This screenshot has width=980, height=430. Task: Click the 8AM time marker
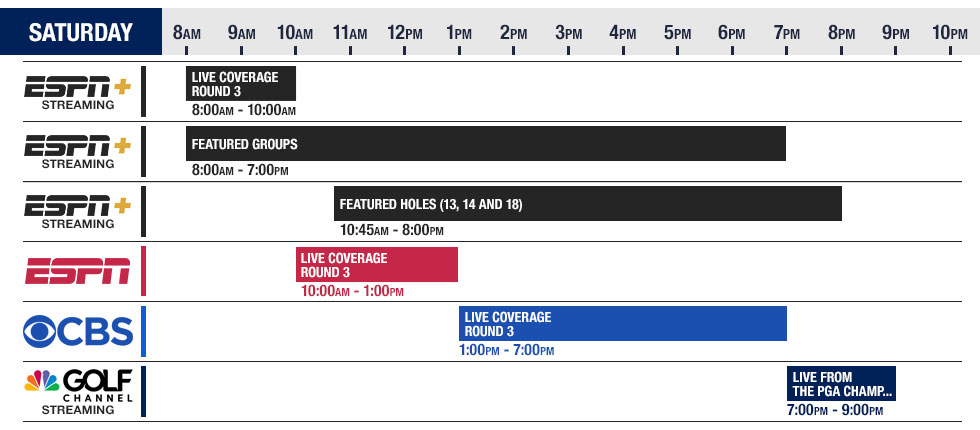[187, 33]
